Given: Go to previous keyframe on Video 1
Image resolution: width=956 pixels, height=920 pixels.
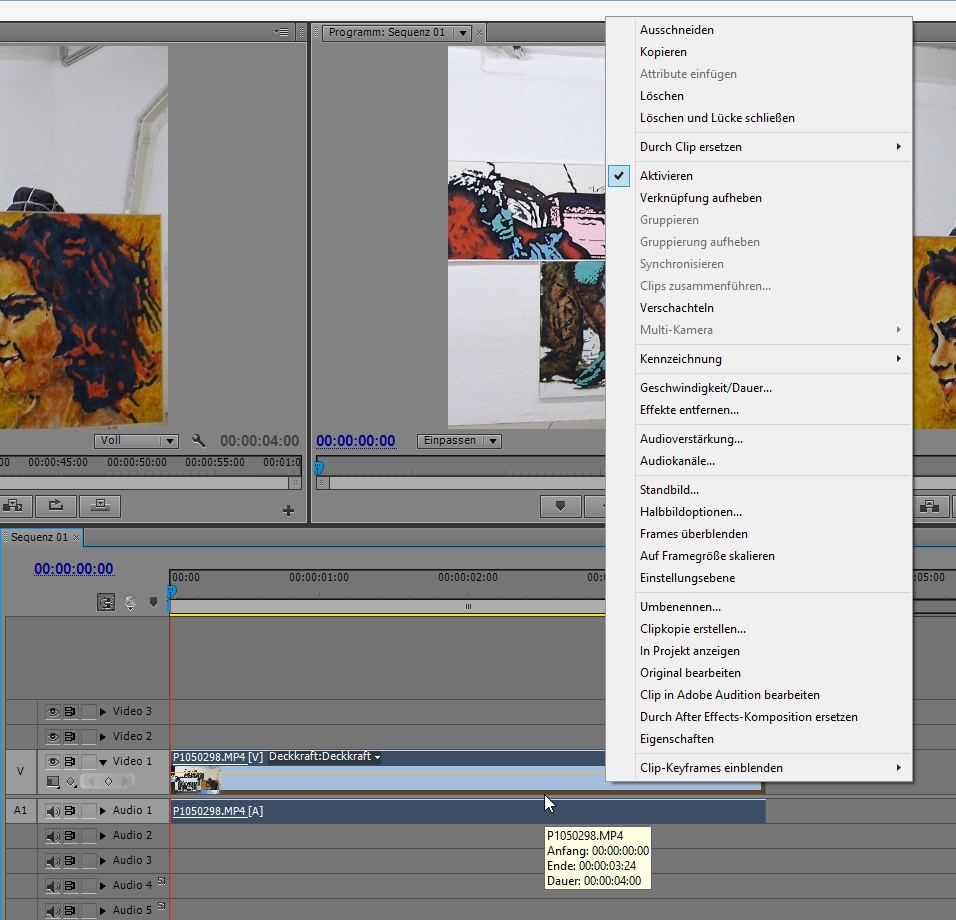Looking at the screenshot, I should point(91,781).
